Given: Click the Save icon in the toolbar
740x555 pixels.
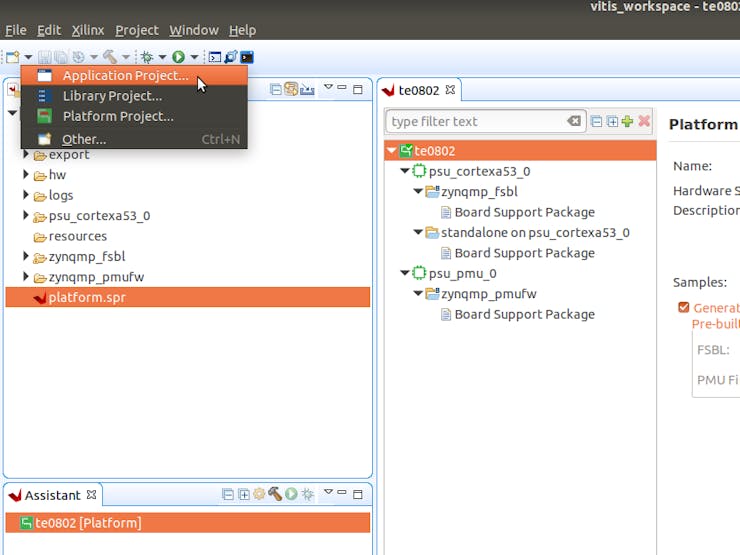Looking at the screenshot, I should 45,57.
